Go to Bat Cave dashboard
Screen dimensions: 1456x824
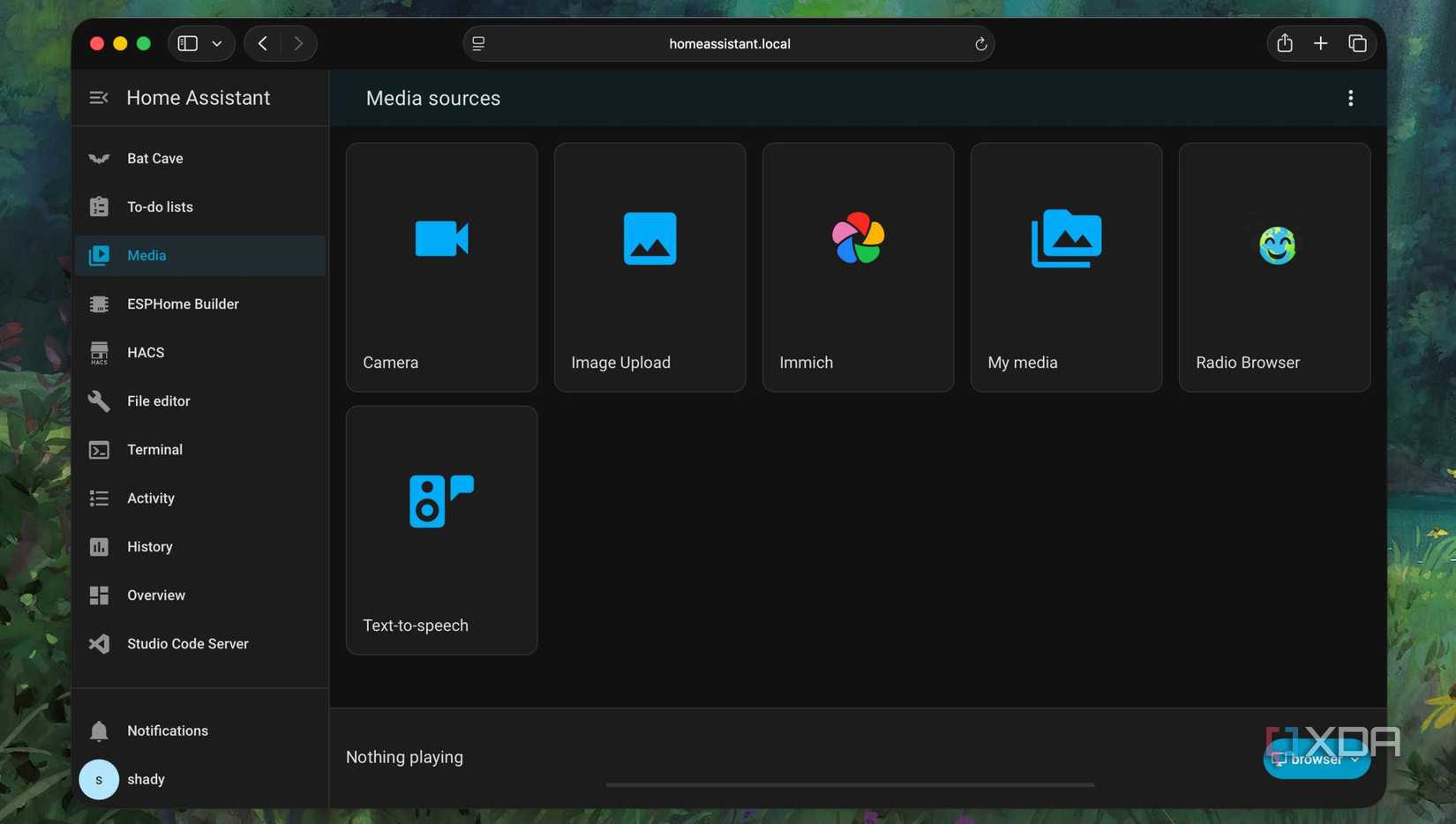pos(155,159)
